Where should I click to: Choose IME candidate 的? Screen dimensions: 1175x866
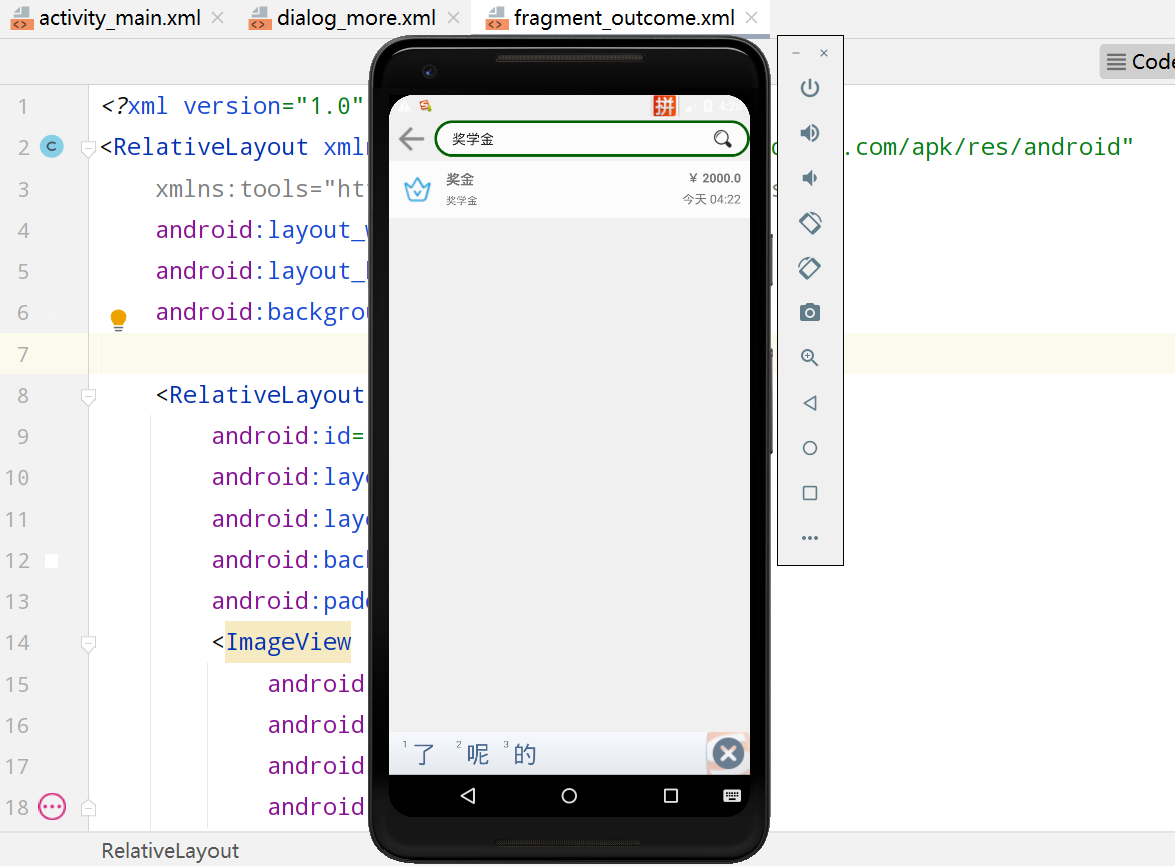pos(525,754)
